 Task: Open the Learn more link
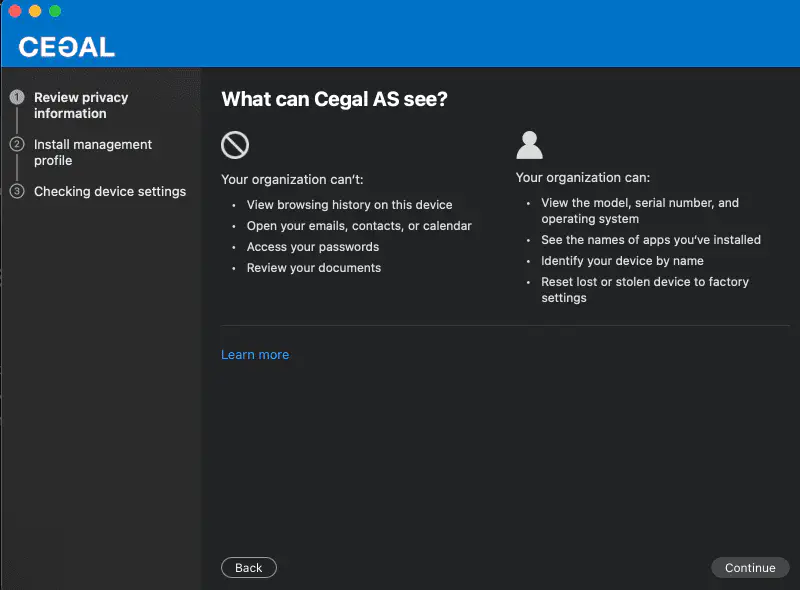(255, 355)
